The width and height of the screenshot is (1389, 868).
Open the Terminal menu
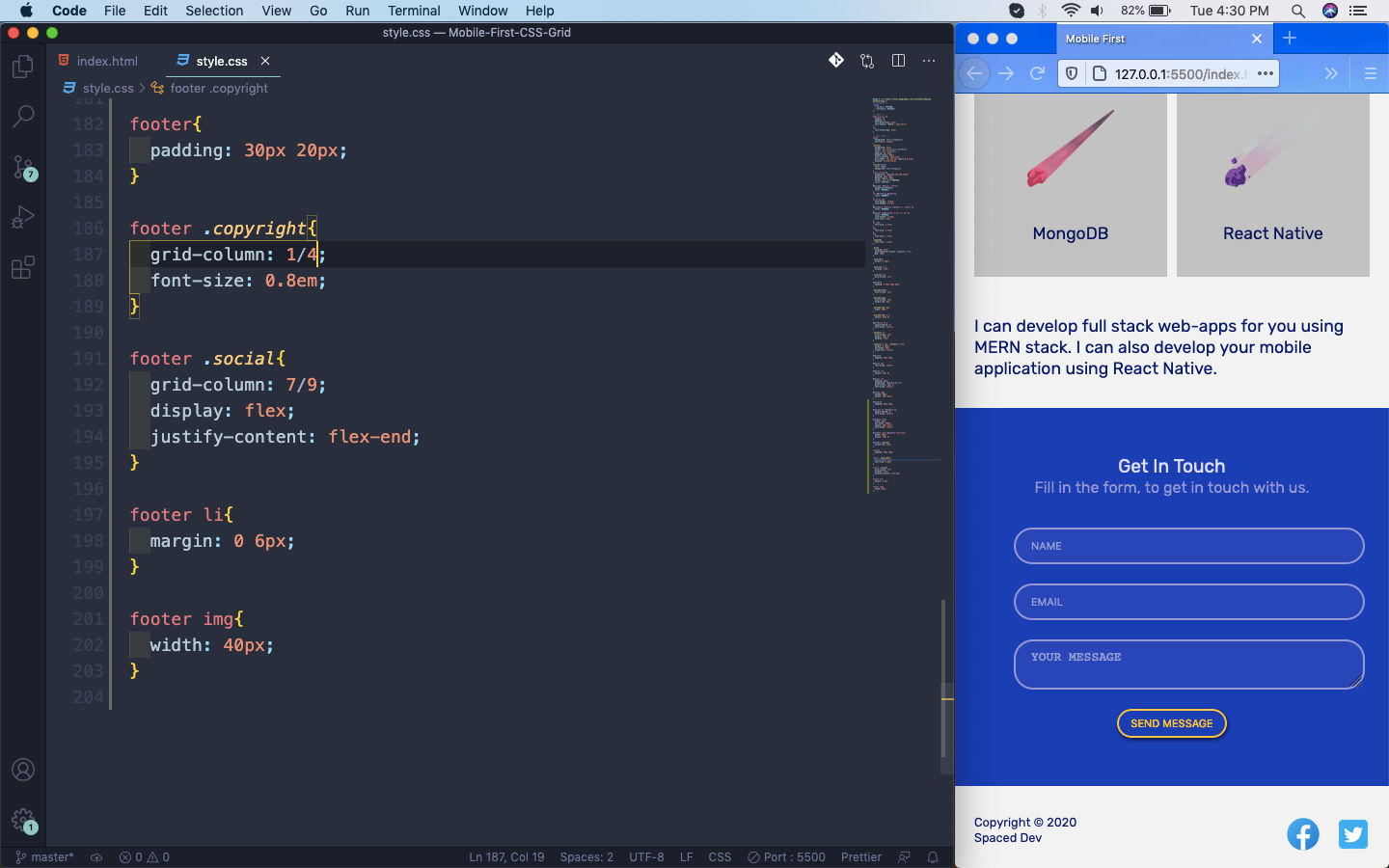(x=414, y=11)
